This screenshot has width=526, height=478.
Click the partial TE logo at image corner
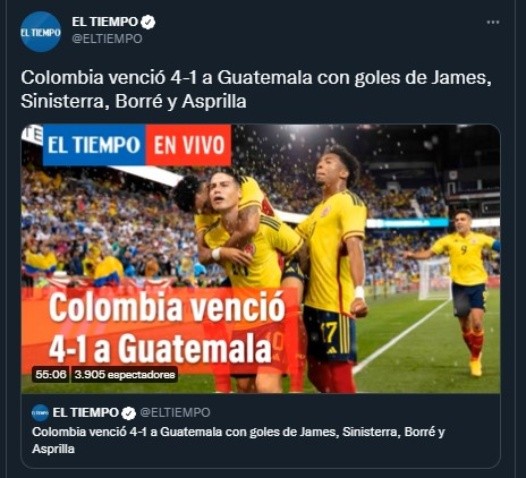click(x=33, y=135)
